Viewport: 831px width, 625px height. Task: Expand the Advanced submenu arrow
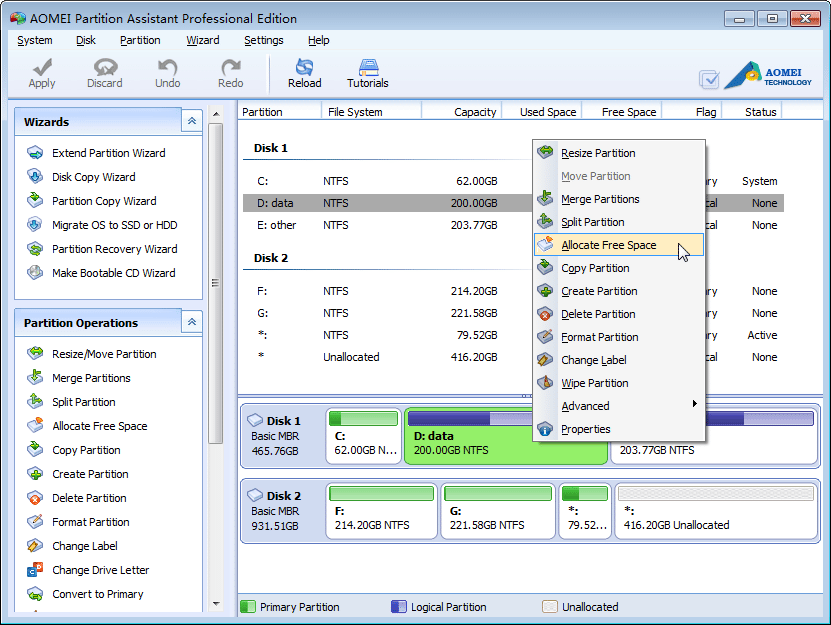pyautogui.click(x=694, y=404)
